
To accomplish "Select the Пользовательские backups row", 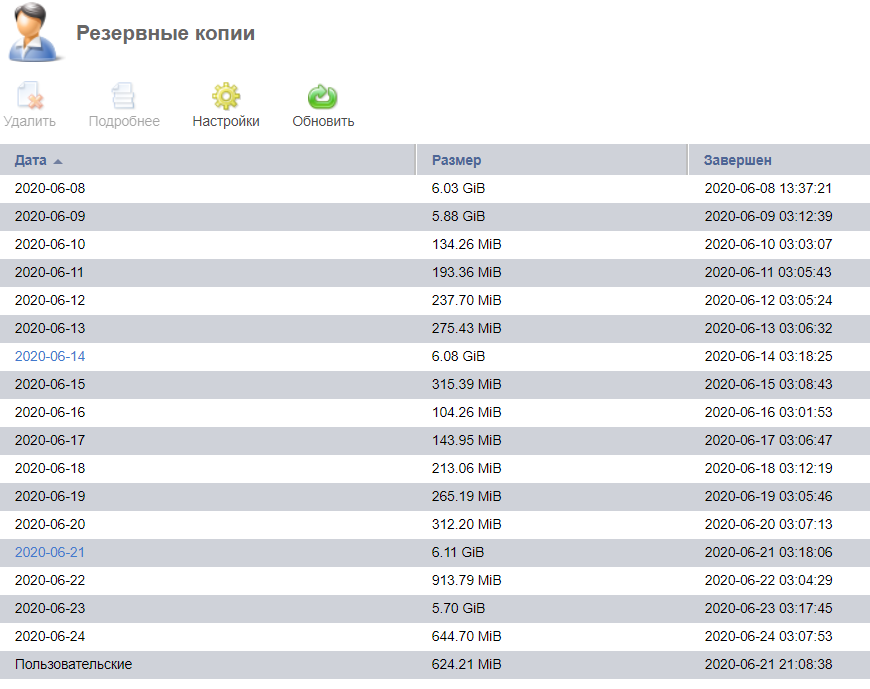I will pyautogui.click(x=435, y=665).
